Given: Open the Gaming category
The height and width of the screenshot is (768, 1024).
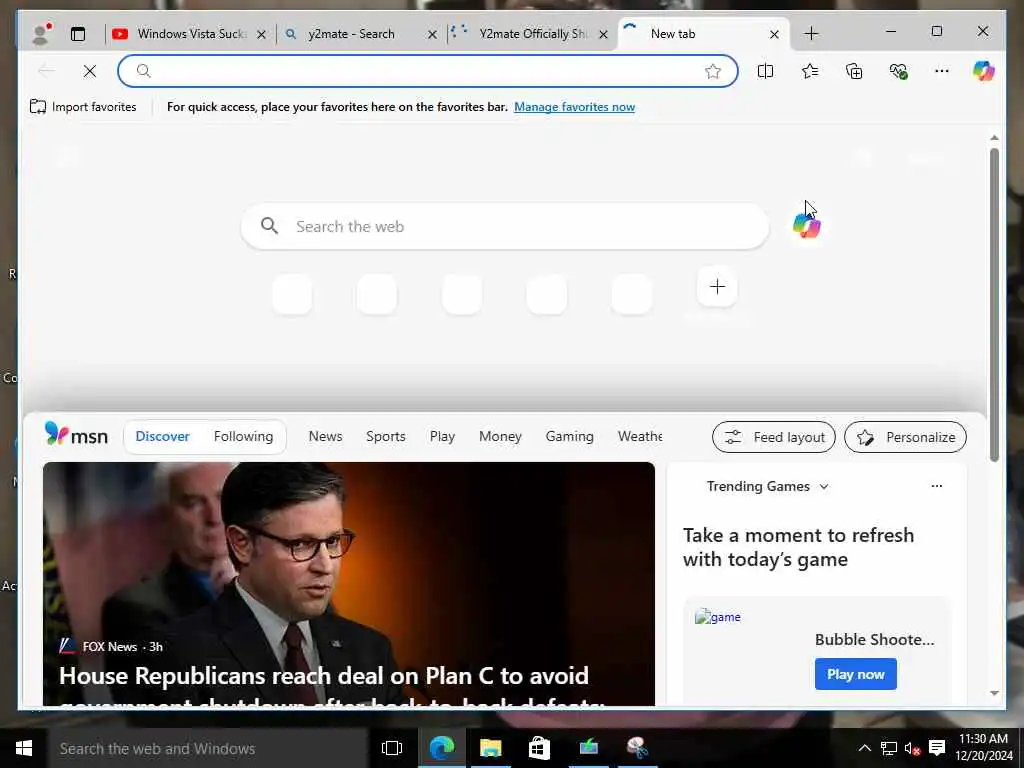Looking at the screenshot, I should (x=569, y=436).
